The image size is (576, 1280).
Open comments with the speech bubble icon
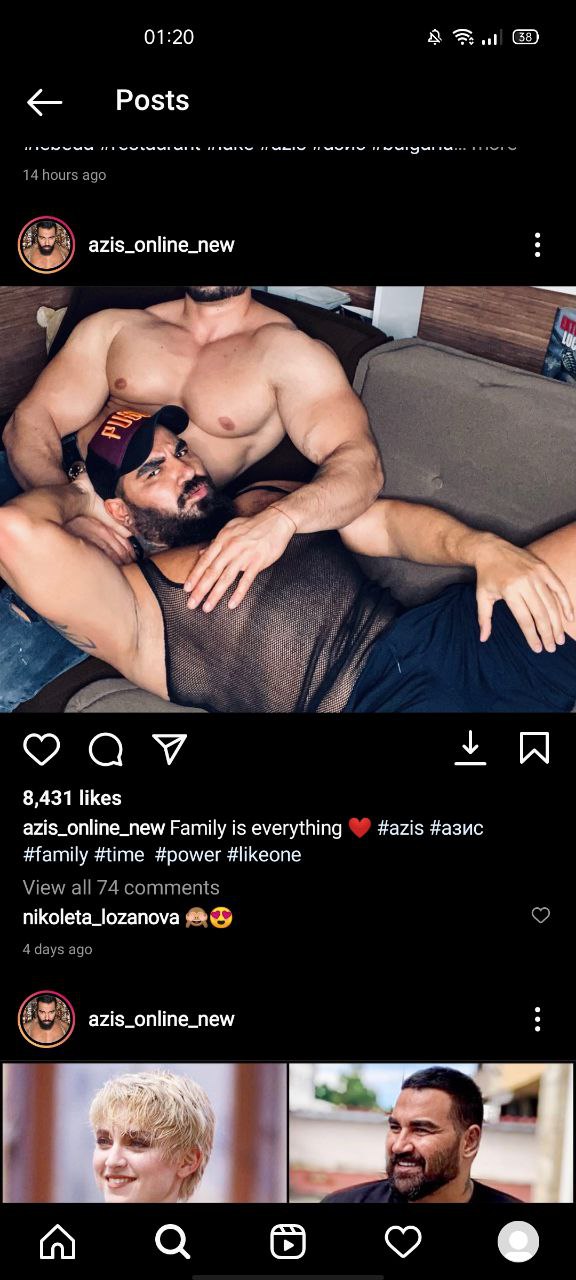coord(106,749)
